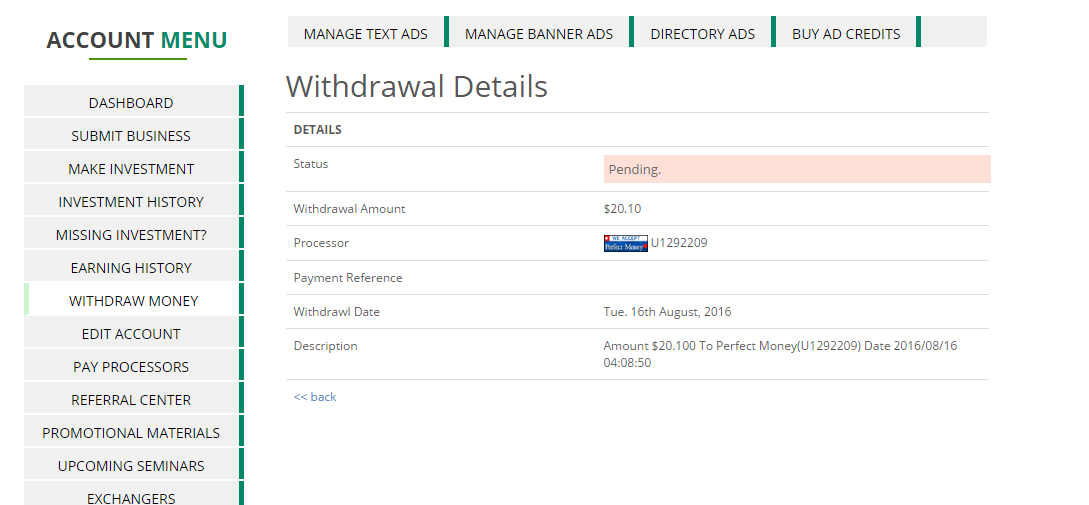
Task: Switch to Manage Text Ads tab
Action: pyautogui.click(x=366, y=34)
